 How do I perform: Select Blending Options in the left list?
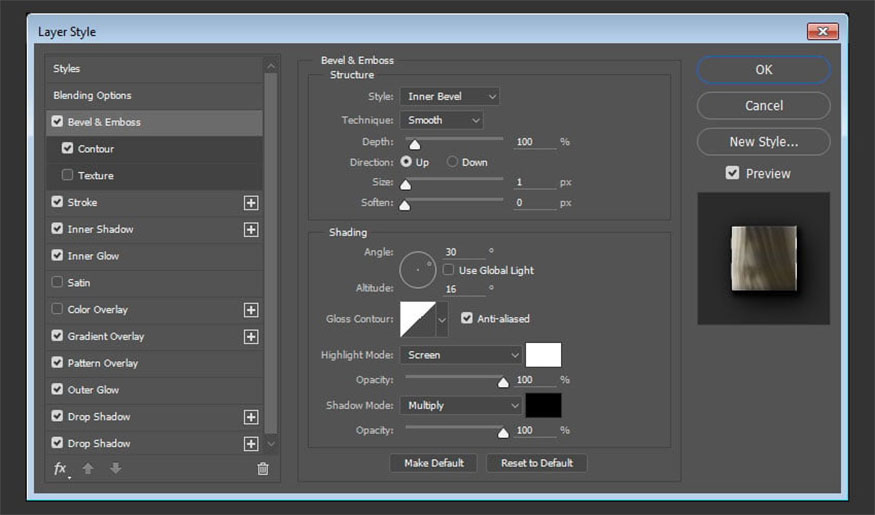93,96
